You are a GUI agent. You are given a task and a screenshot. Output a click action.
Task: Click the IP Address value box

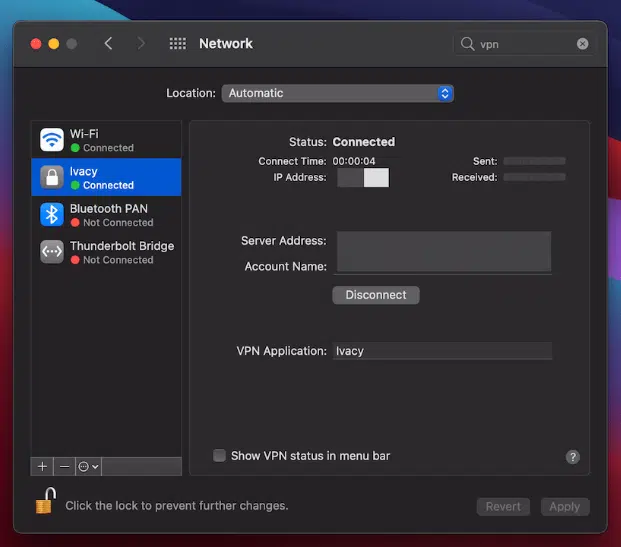(363, 177)
